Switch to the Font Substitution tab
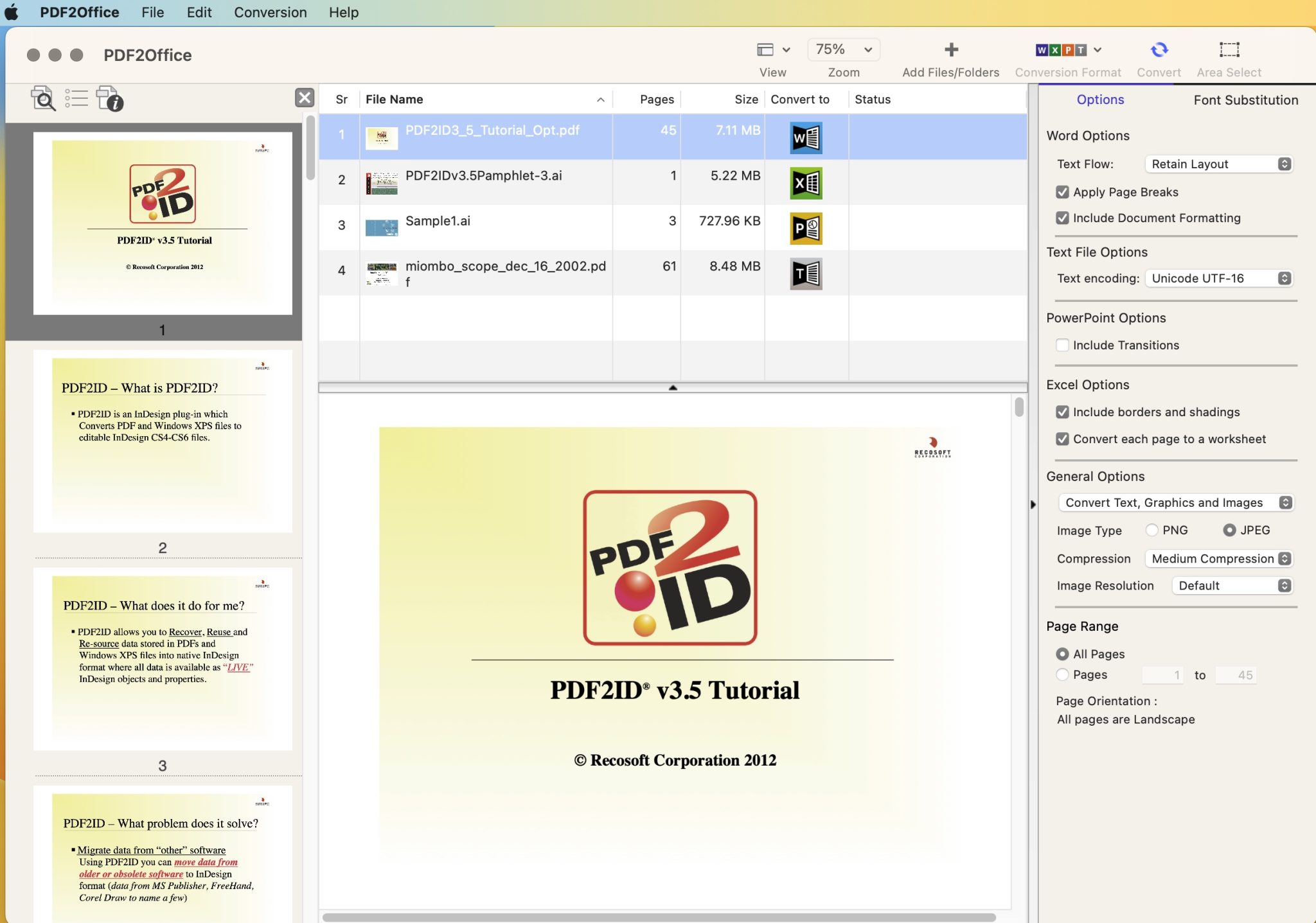Viewport: 1316px width, 923px height. pyautogui.click(x=1245, y=100)
